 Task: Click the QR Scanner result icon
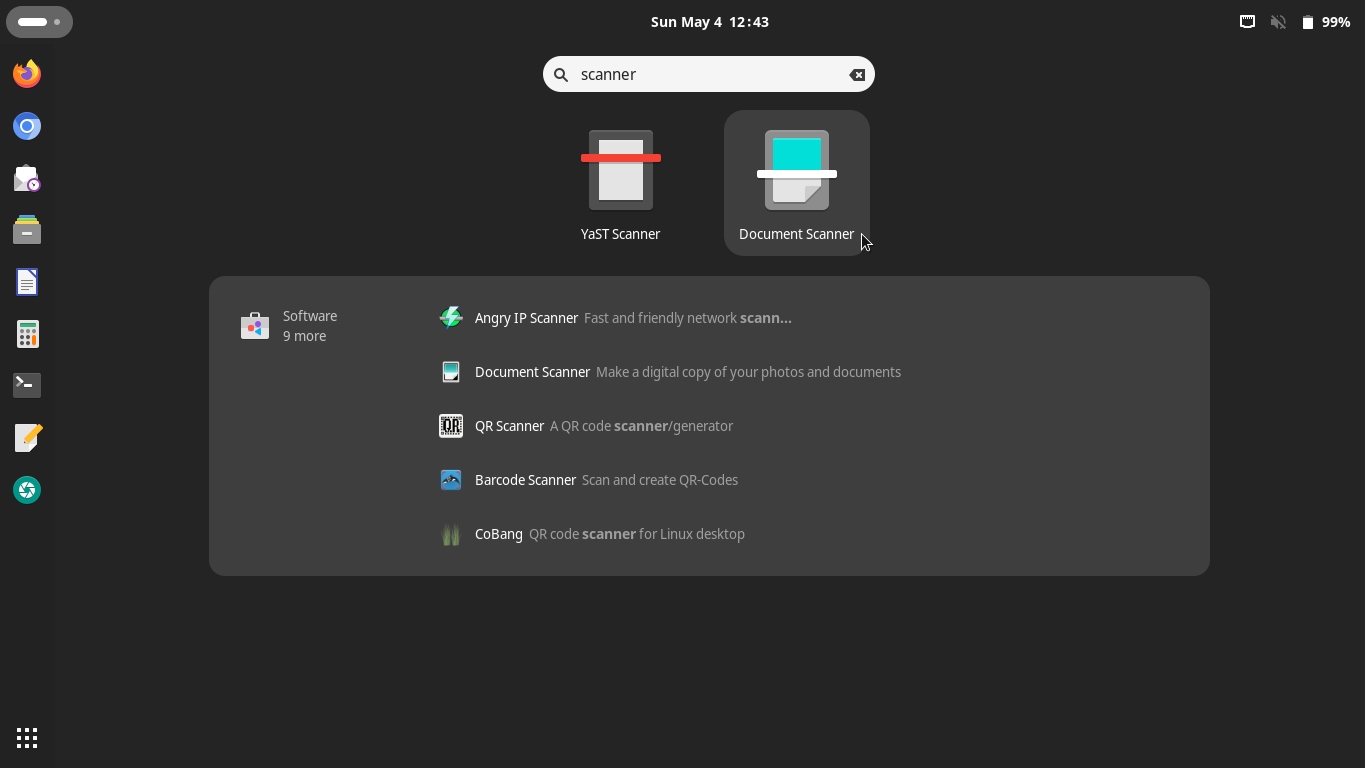(x=451, y=426)
